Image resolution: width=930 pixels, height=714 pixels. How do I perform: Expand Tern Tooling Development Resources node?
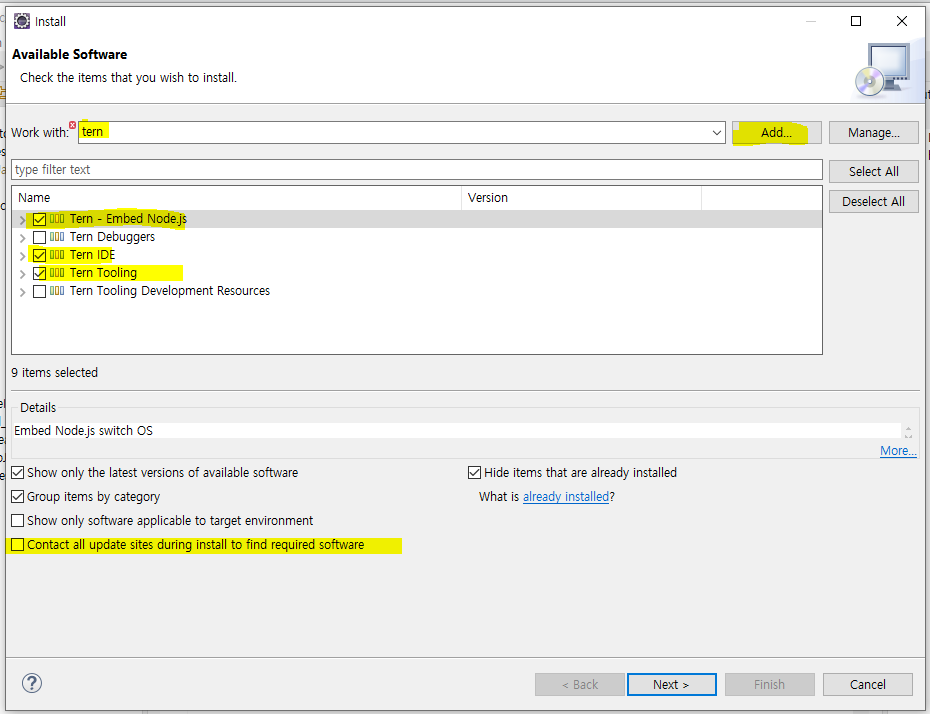click(x=23, y=292)
